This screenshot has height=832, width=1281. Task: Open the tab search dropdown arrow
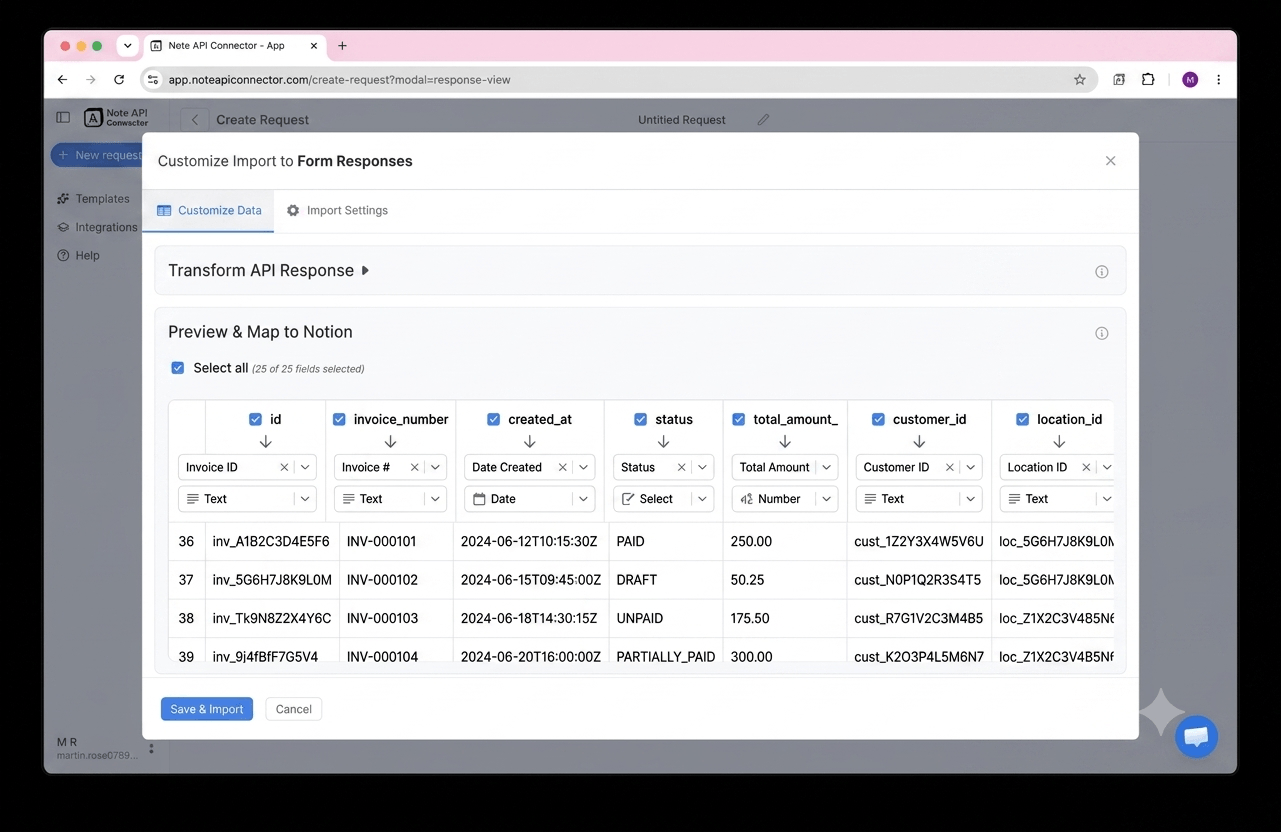click(127, 46)
